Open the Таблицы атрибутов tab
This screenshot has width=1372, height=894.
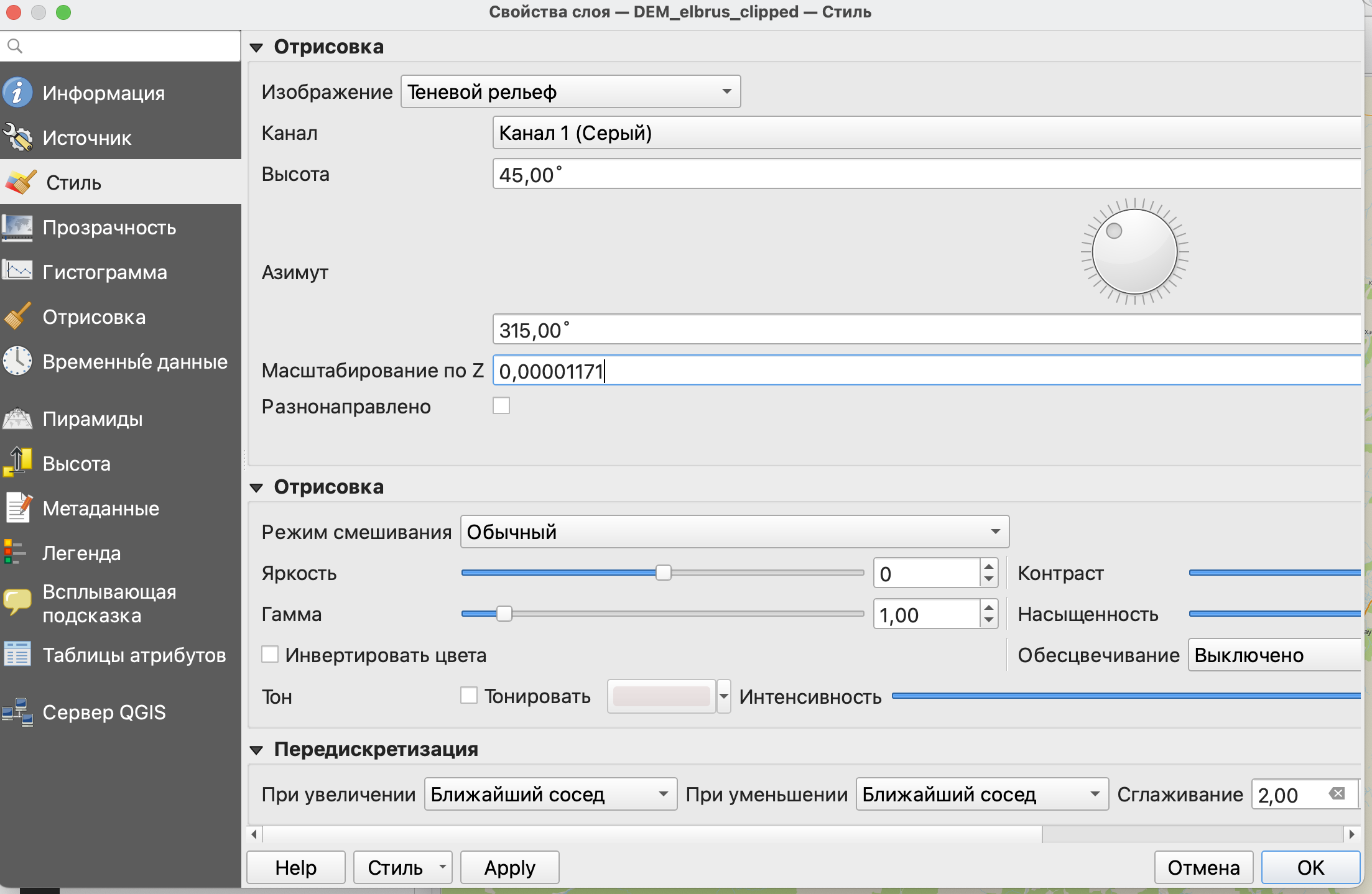tap(134, 655)
